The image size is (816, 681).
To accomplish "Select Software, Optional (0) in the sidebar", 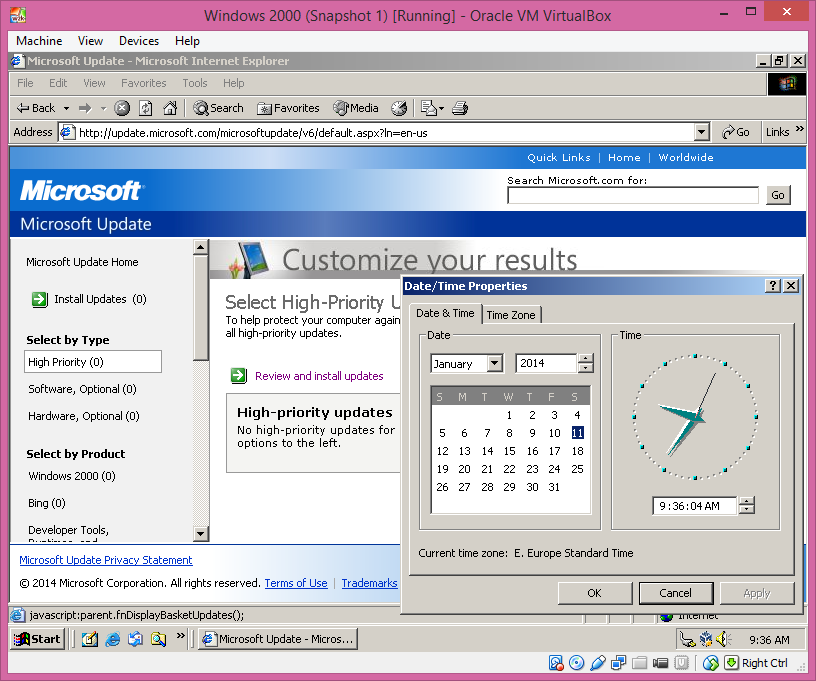I will (x=82, y=389).
